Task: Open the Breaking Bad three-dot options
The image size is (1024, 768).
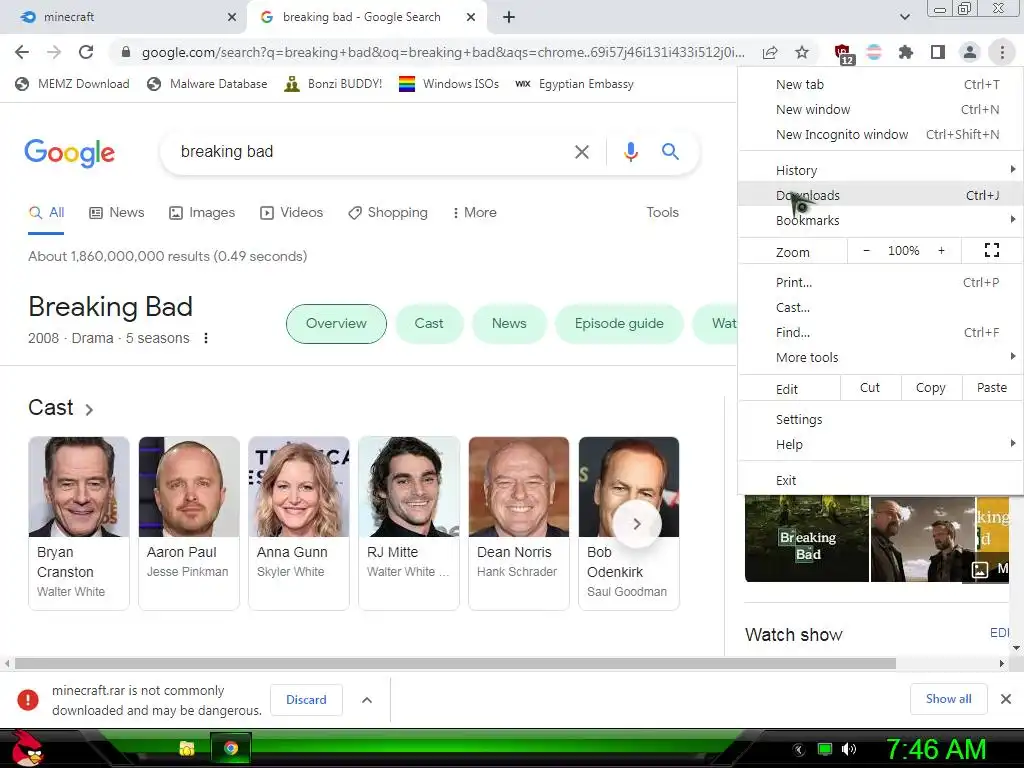Action: tap(206, 338)
